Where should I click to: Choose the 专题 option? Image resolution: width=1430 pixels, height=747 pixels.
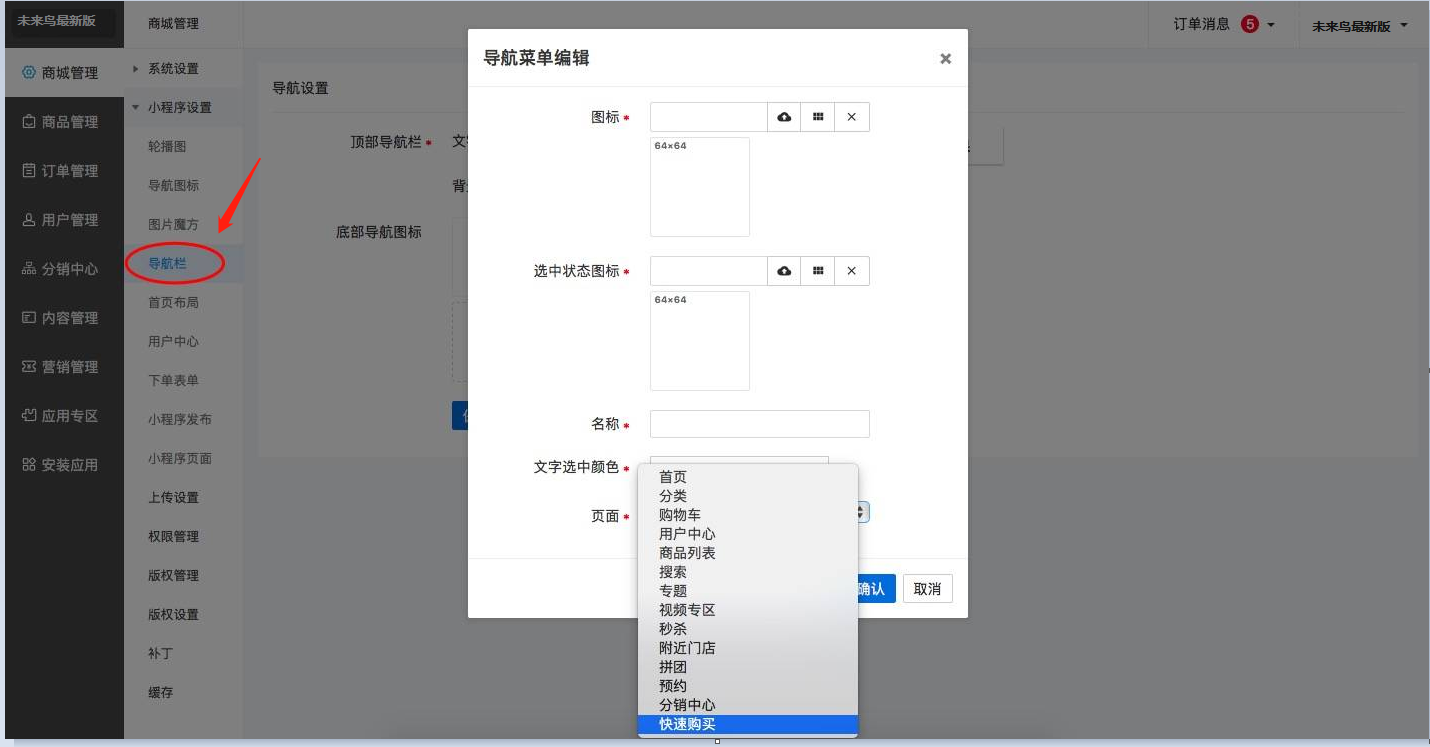[748, 591]
